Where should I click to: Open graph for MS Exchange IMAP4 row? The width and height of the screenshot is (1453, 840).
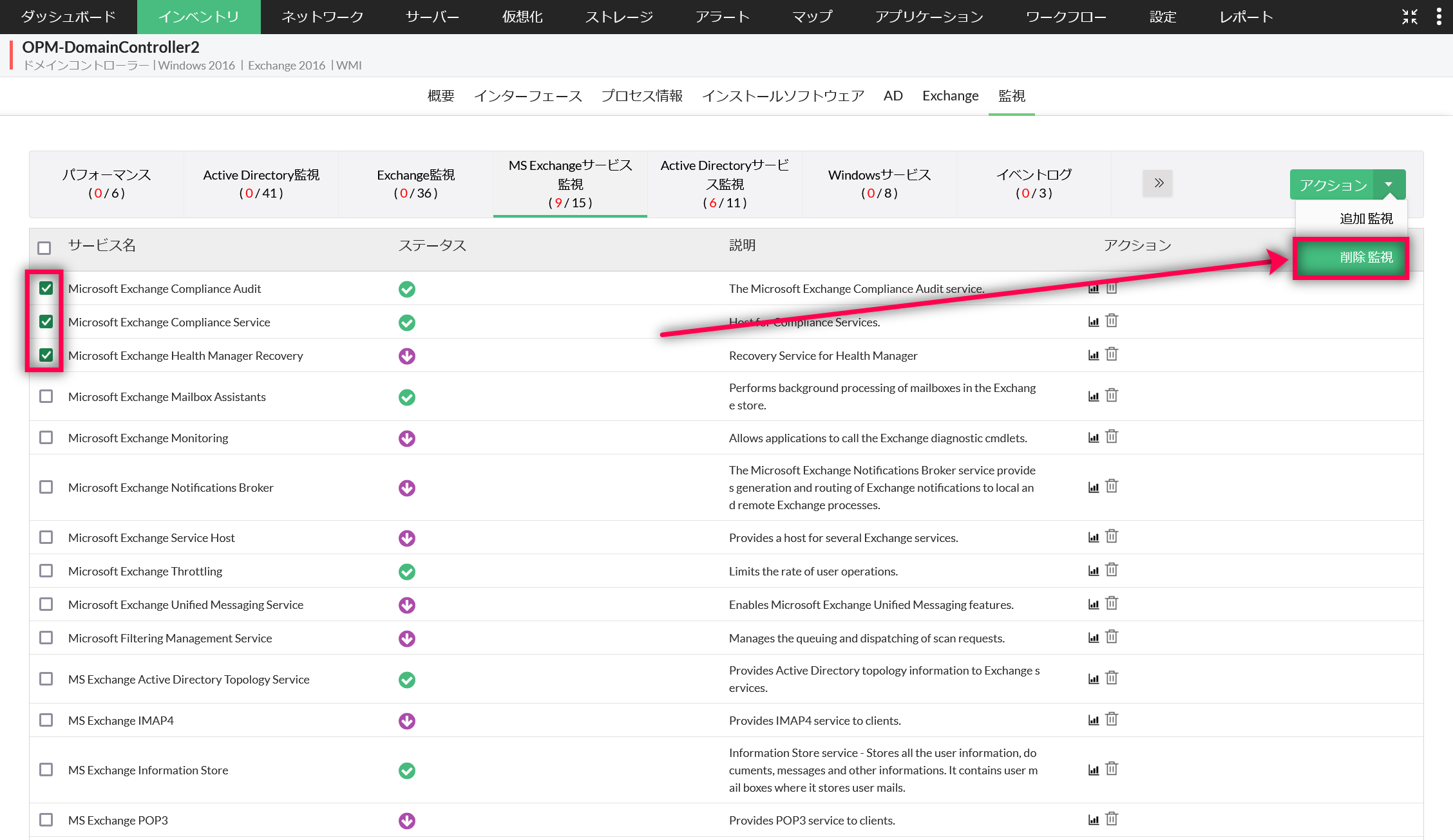(x=1093, y=720)
